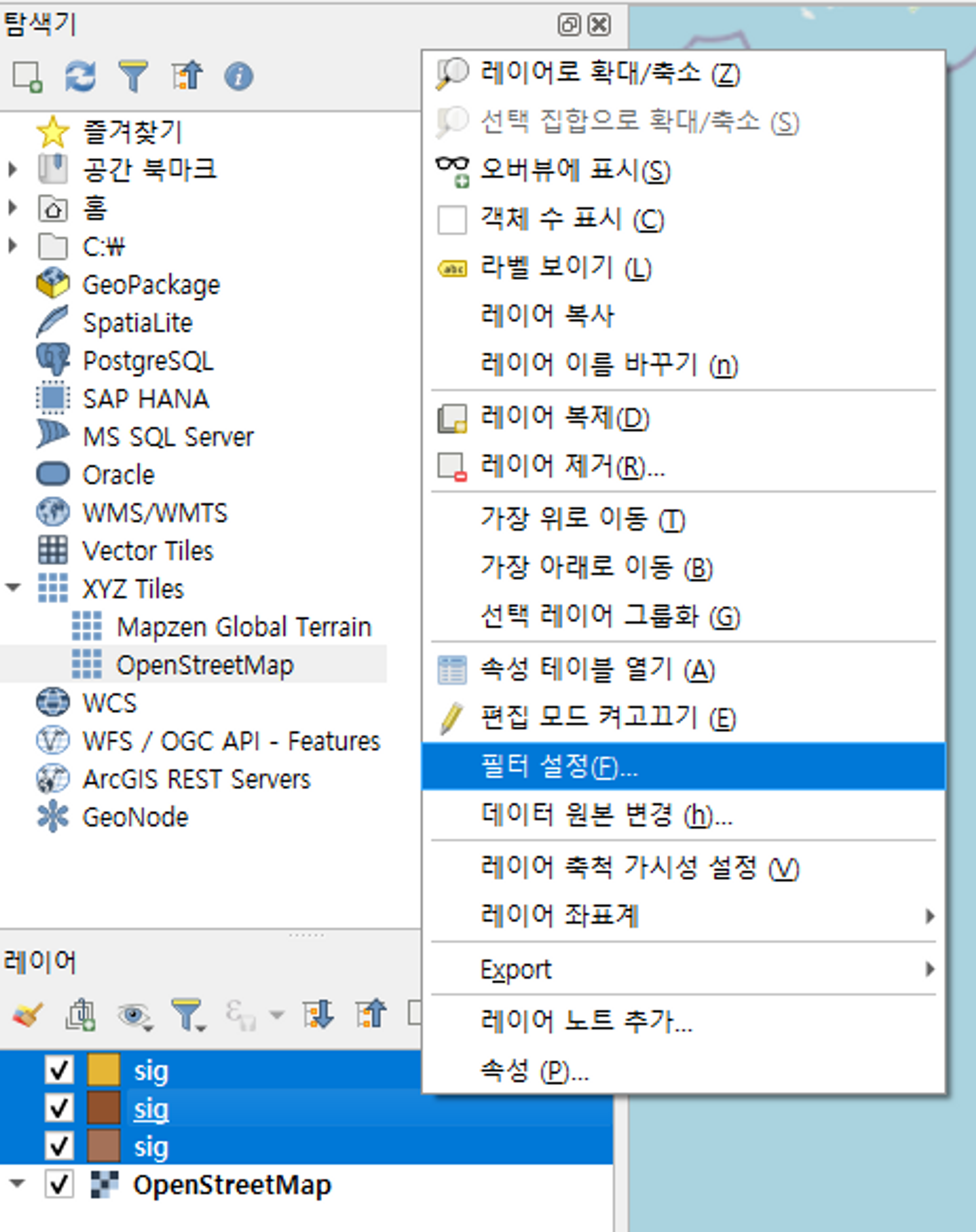Click dark brown swatch of second sig layer
976x1232 pixels.
point(104,1108)
